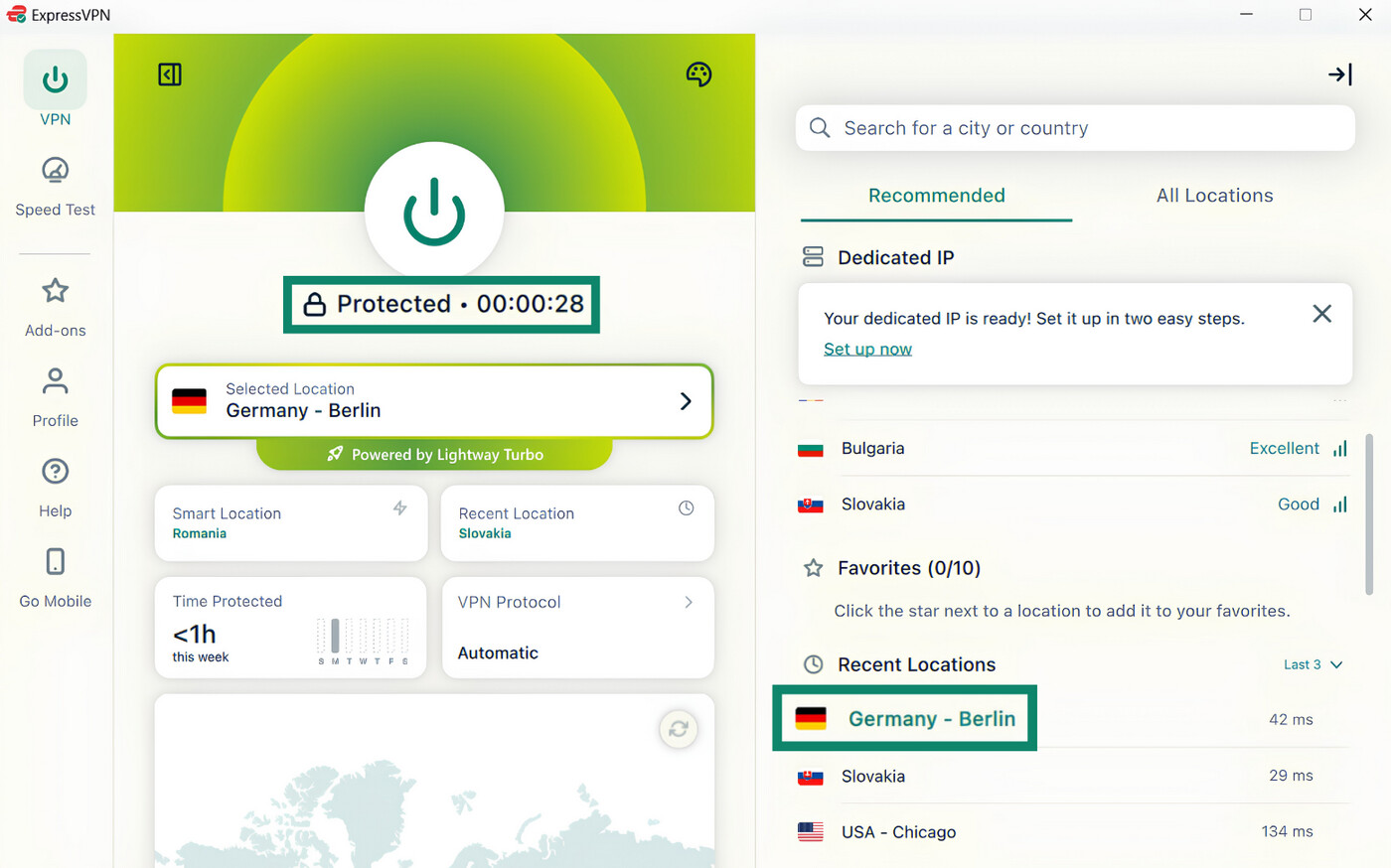
Task: Collapse the left sidebar panel icon
Action: click(x=170, y=74)
